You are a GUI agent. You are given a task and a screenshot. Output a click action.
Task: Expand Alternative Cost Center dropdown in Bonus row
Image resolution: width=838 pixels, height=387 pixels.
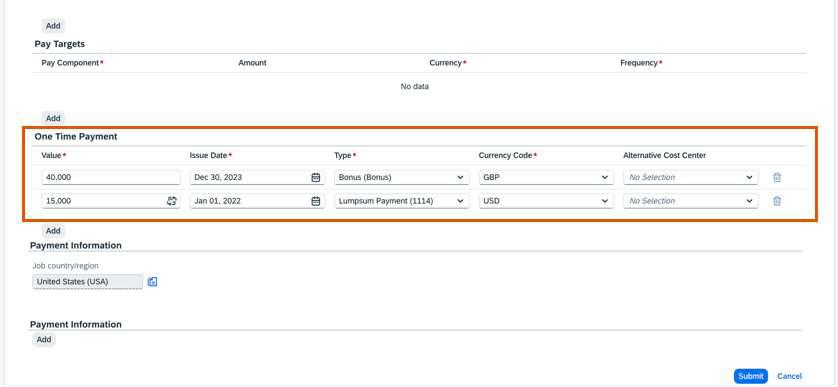(690, 177)
